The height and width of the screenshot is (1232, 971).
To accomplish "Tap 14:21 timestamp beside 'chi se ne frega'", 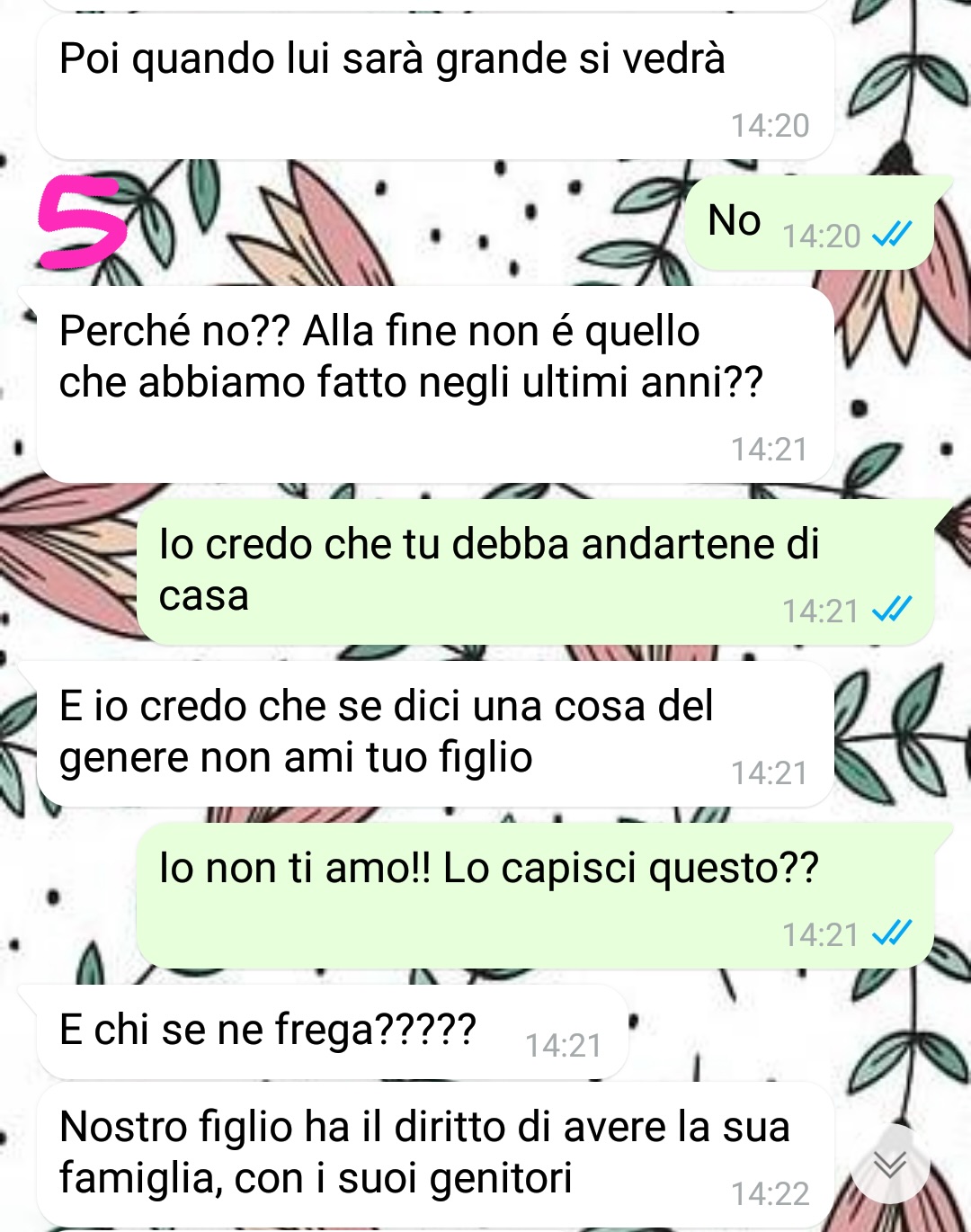I will (564, 1045).
